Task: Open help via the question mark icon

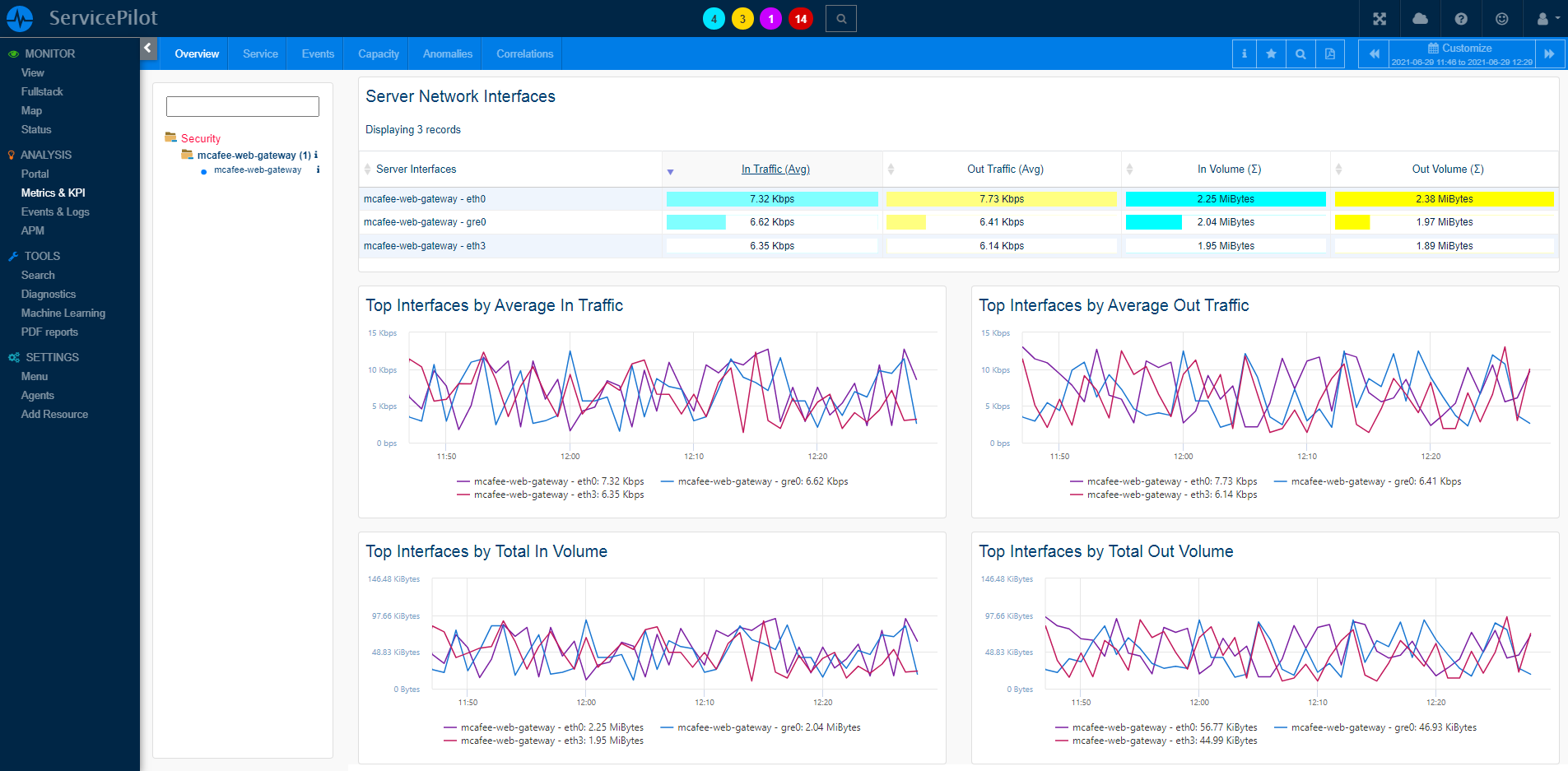Action: pos(1461,19)
